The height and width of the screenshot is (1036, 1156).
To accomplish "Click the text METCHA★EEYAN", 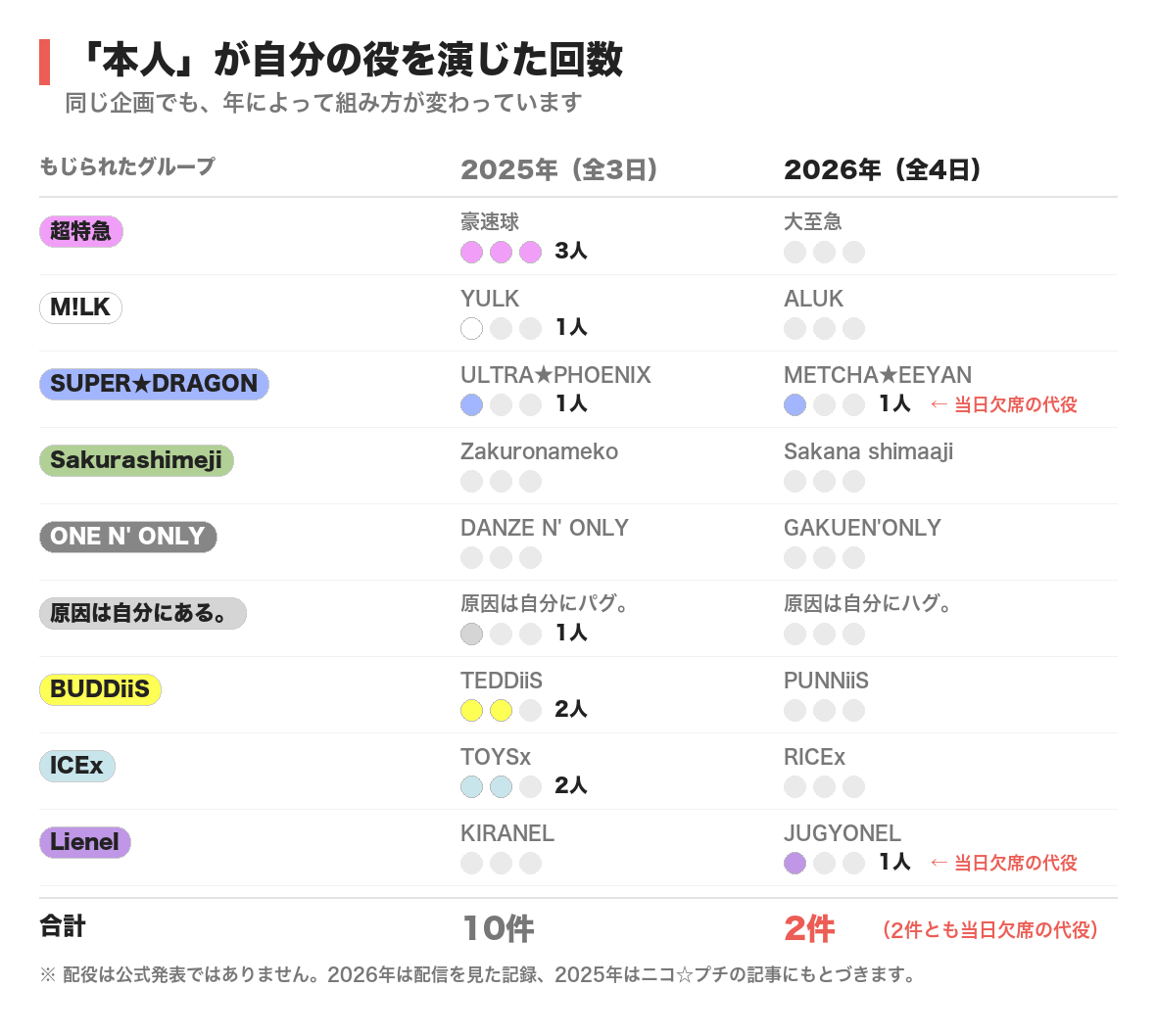I will tap(878, 375).
